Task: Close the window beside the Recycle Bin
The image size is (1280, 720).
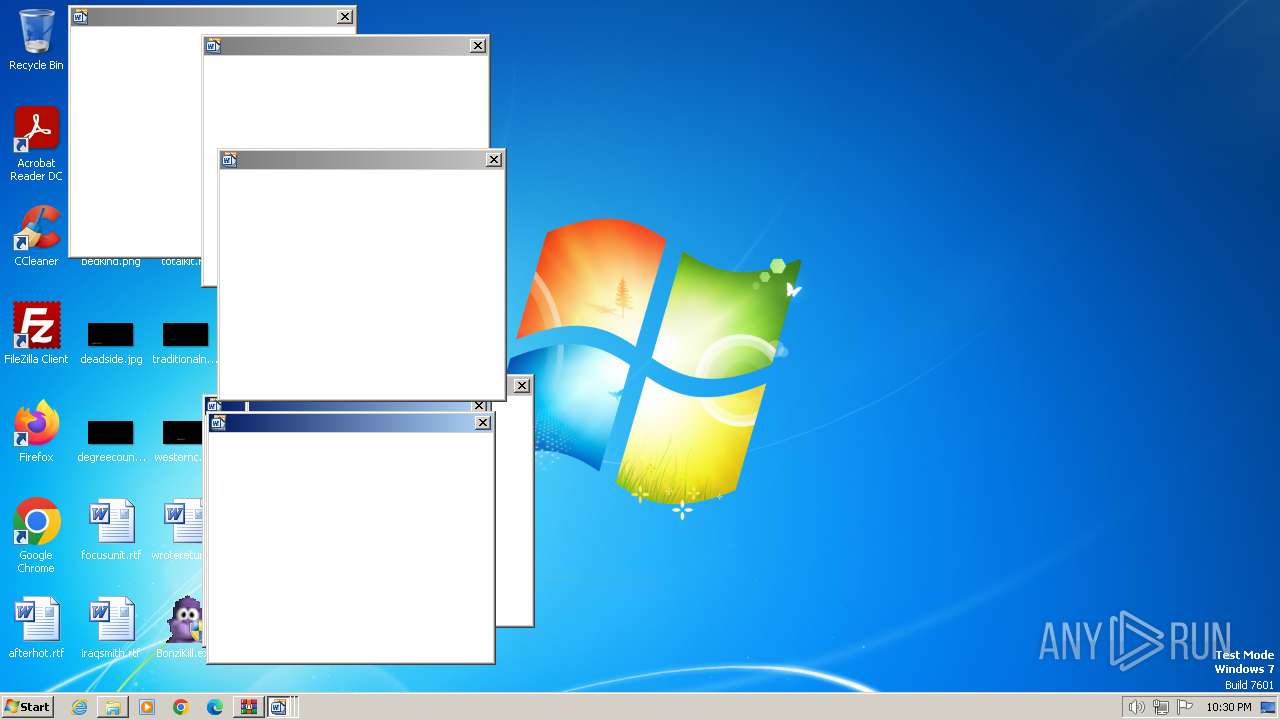Action: 345,16
